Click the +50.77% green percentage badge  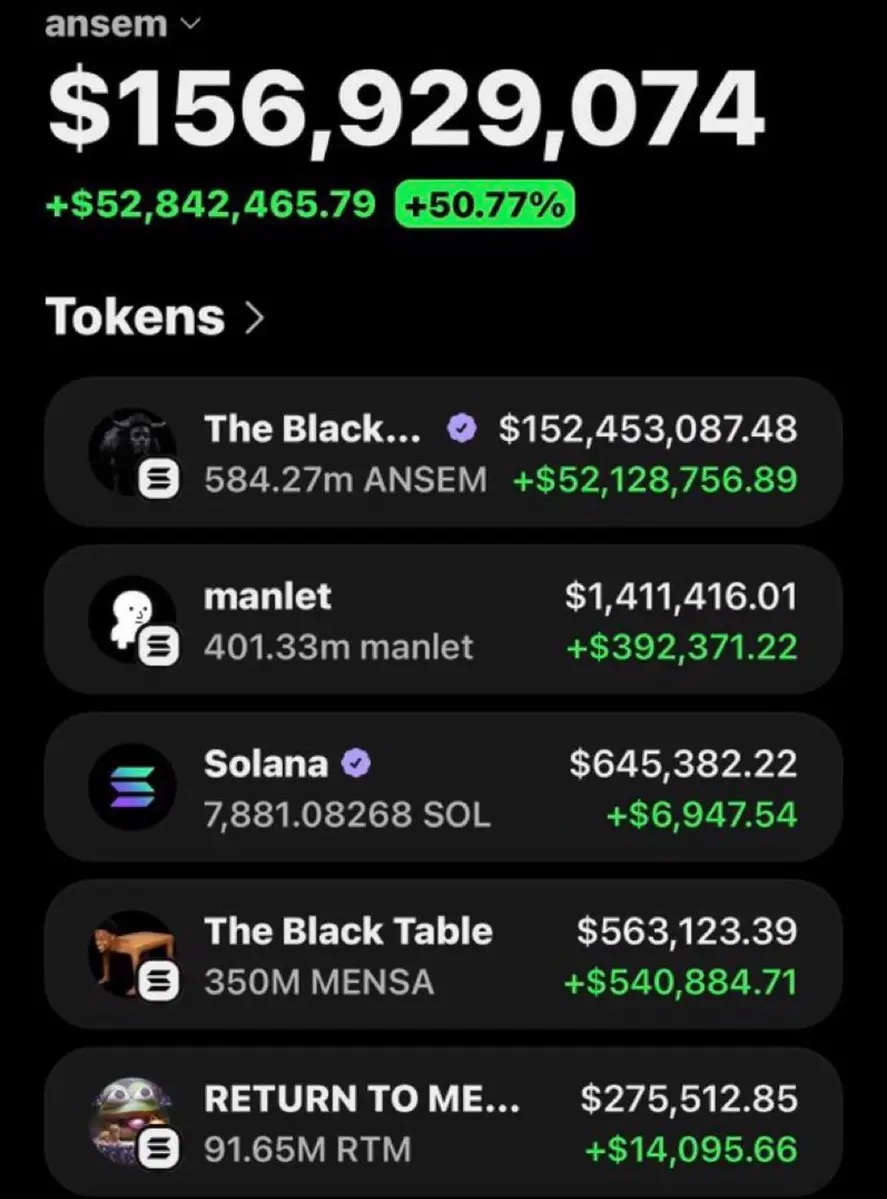(484, 204)
